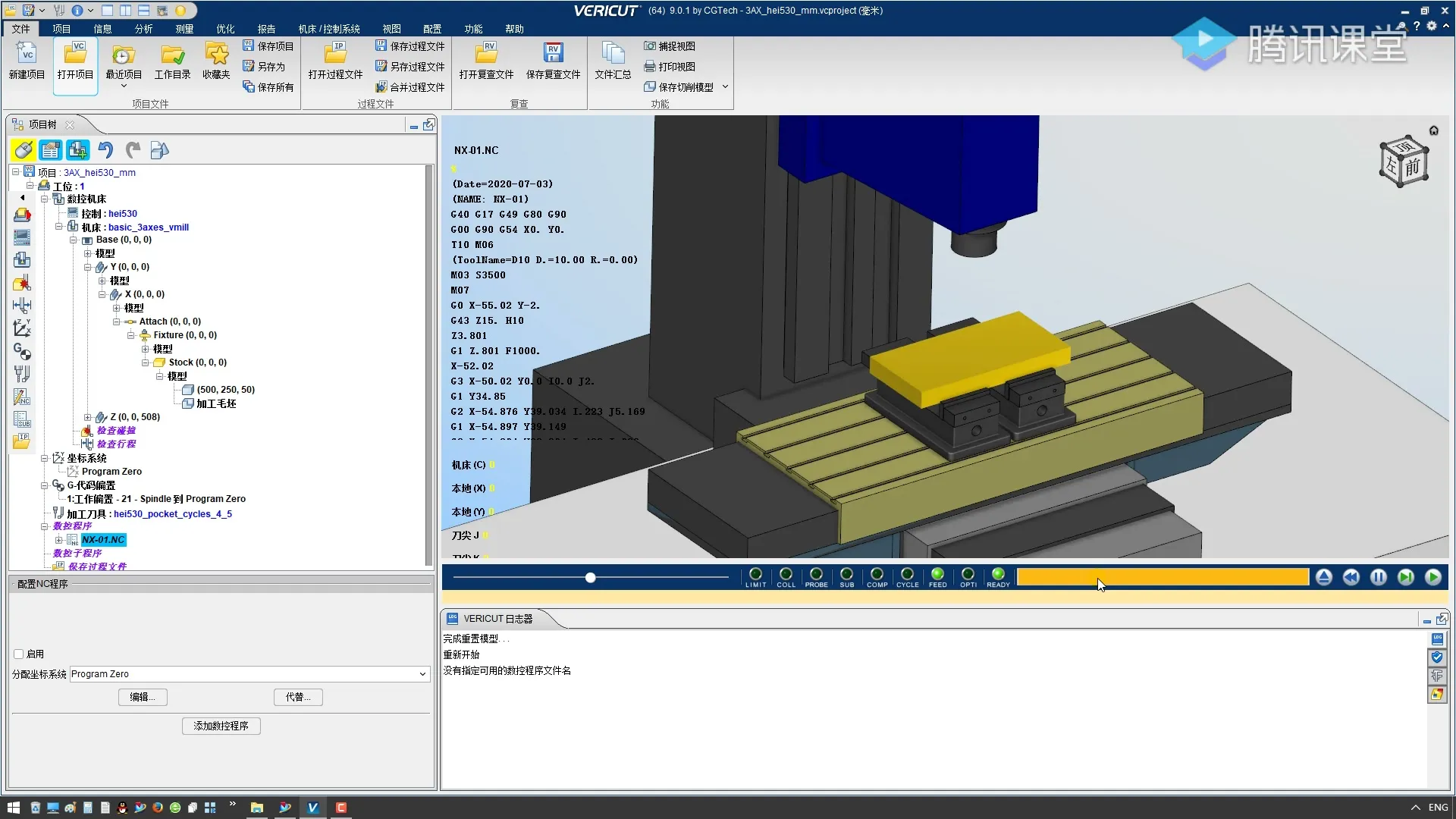Open the 优化 menu tab

(225, 29)
